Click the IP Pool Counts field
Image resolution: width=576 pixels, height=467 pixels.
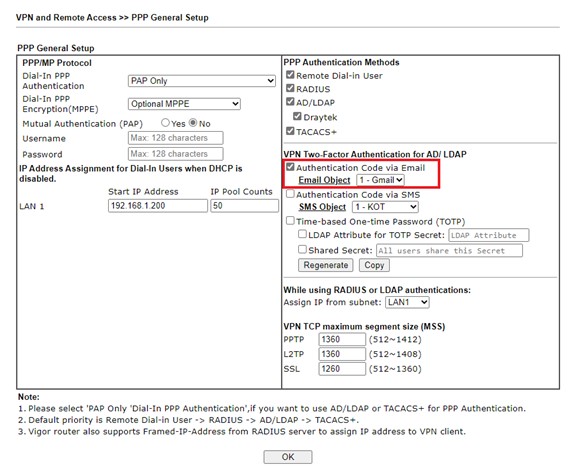[x=244, y=206]
